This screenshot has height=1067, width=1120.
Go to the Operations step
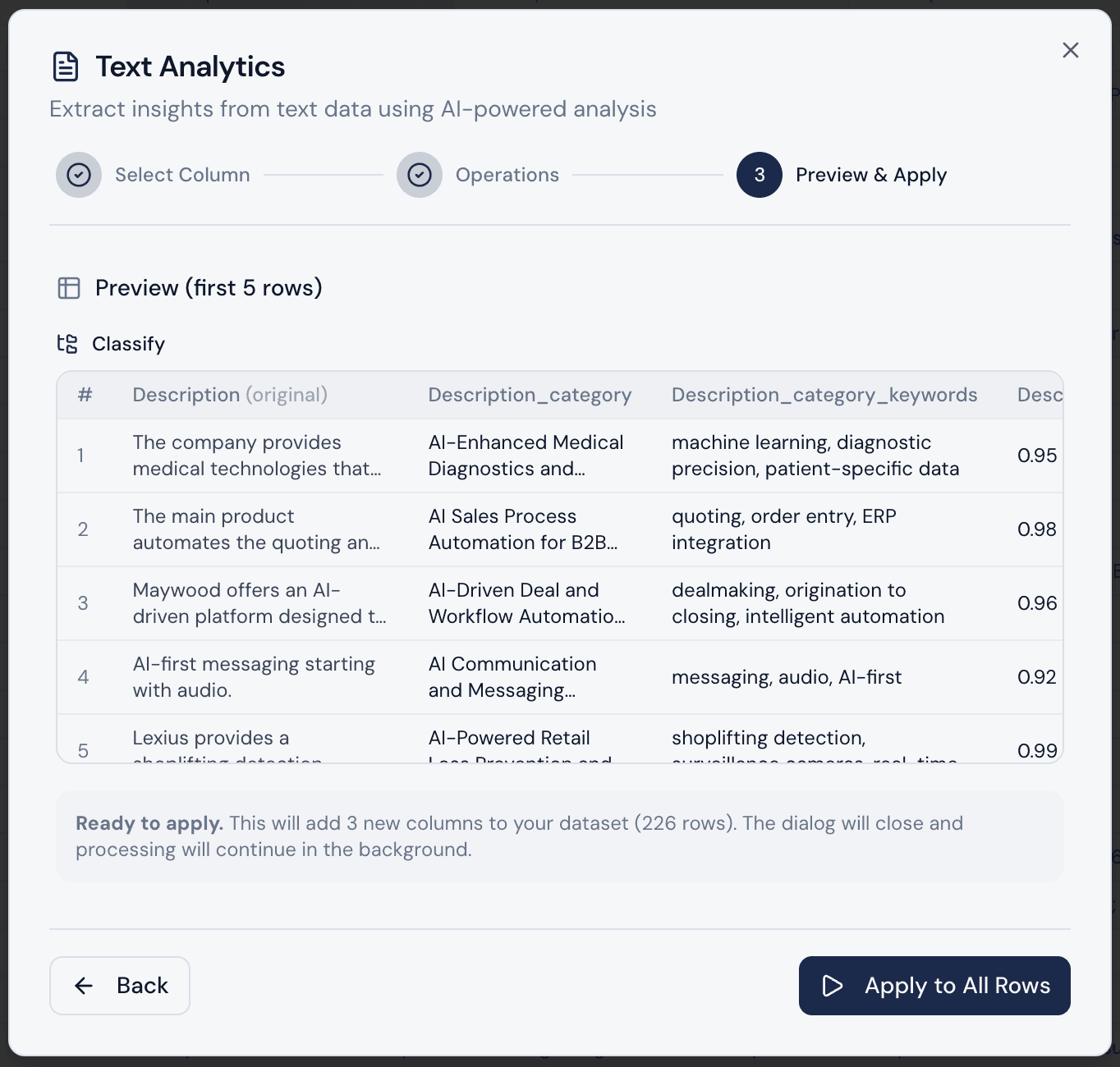click(507, 175)
